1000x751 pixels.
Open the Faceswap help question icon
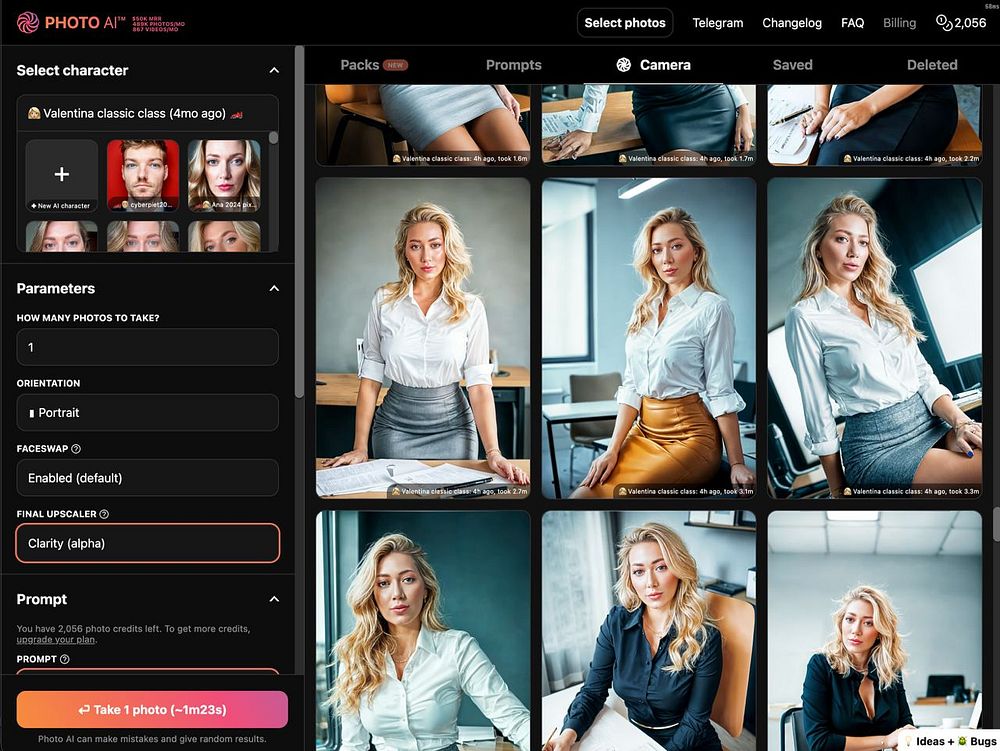(76, 449)
